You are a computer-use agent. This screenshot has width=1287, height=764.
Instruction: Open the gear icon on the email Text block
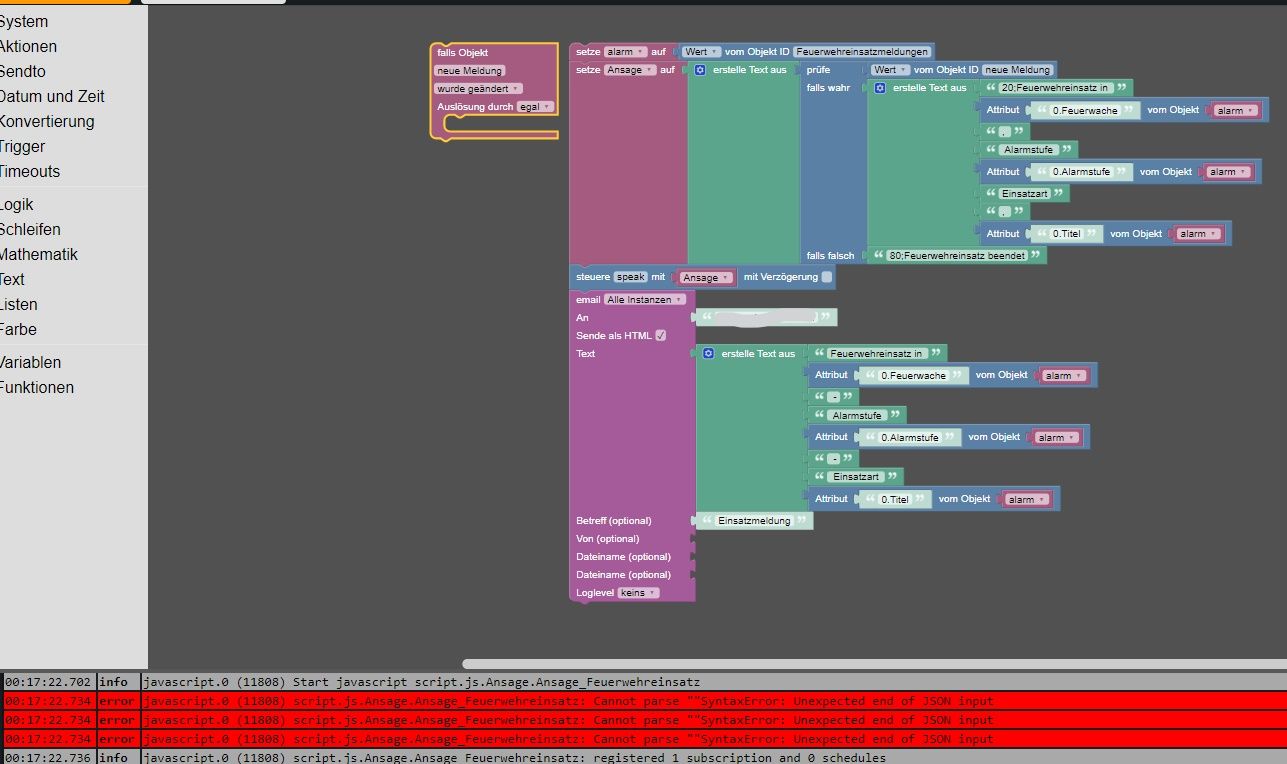(708, 354)
